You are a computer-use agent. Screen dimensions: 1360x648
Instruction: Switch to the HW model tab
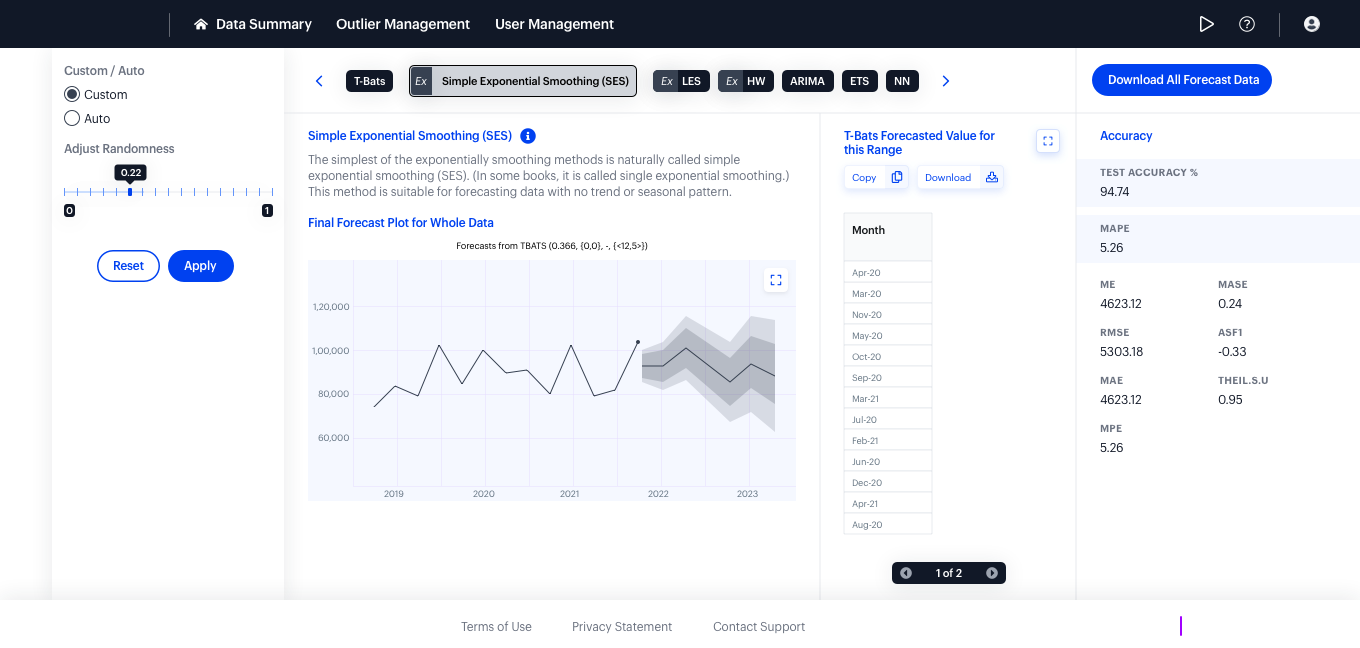click(x=746, y=81)
